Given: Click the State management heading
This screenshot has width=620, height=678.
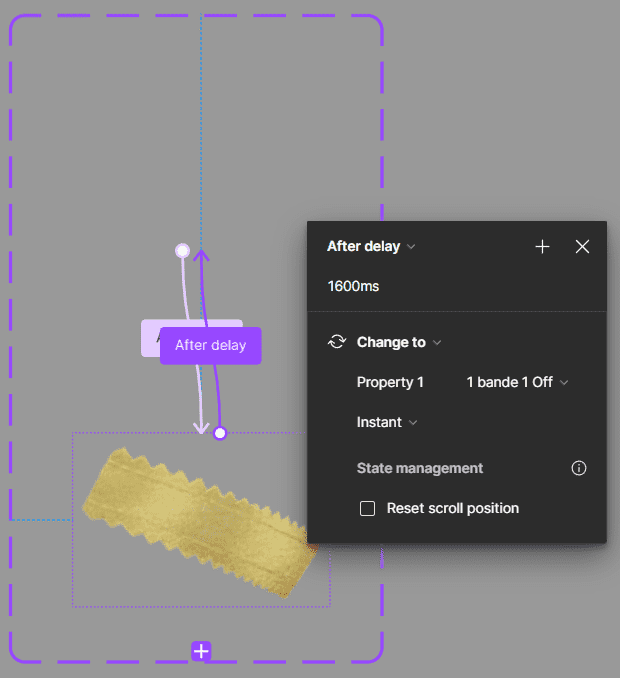Looking at the screenshot, I should click(420, 468).
